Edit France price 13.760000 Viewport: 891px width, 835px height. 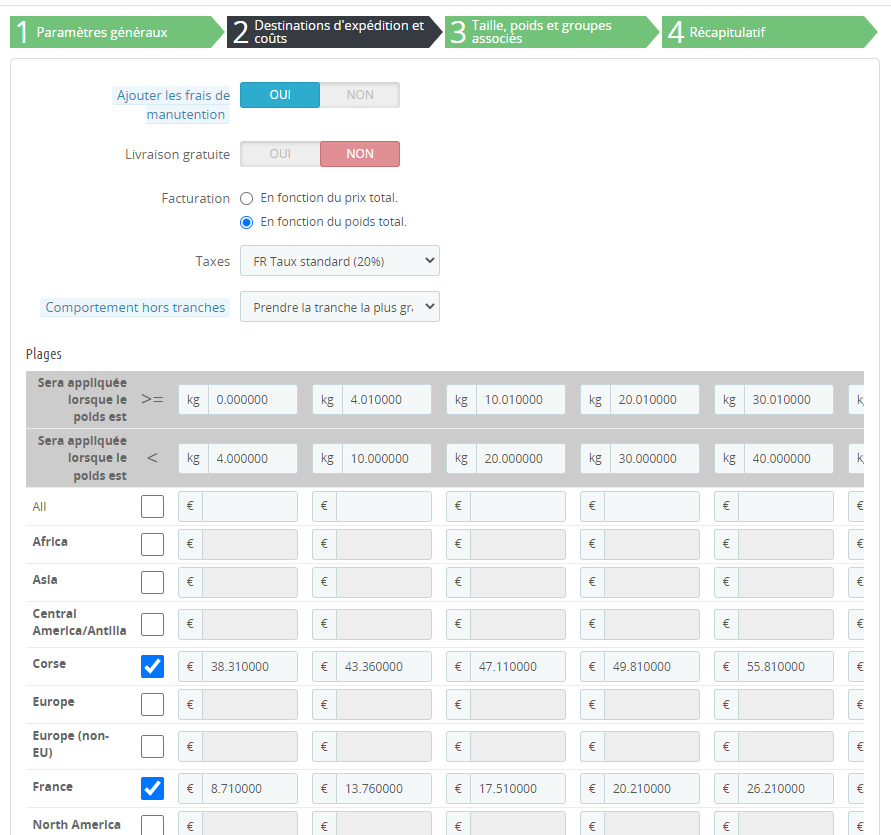tap(384, 789)
